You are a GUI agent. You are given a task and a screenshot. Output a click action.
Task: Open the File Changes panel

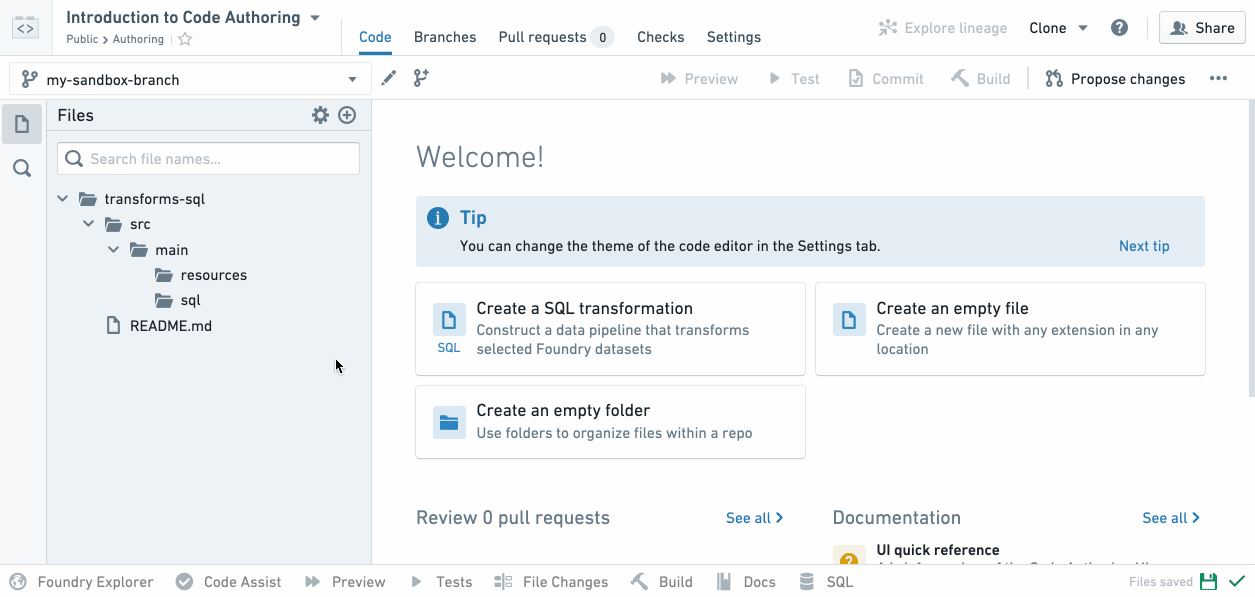coord(552,582)
